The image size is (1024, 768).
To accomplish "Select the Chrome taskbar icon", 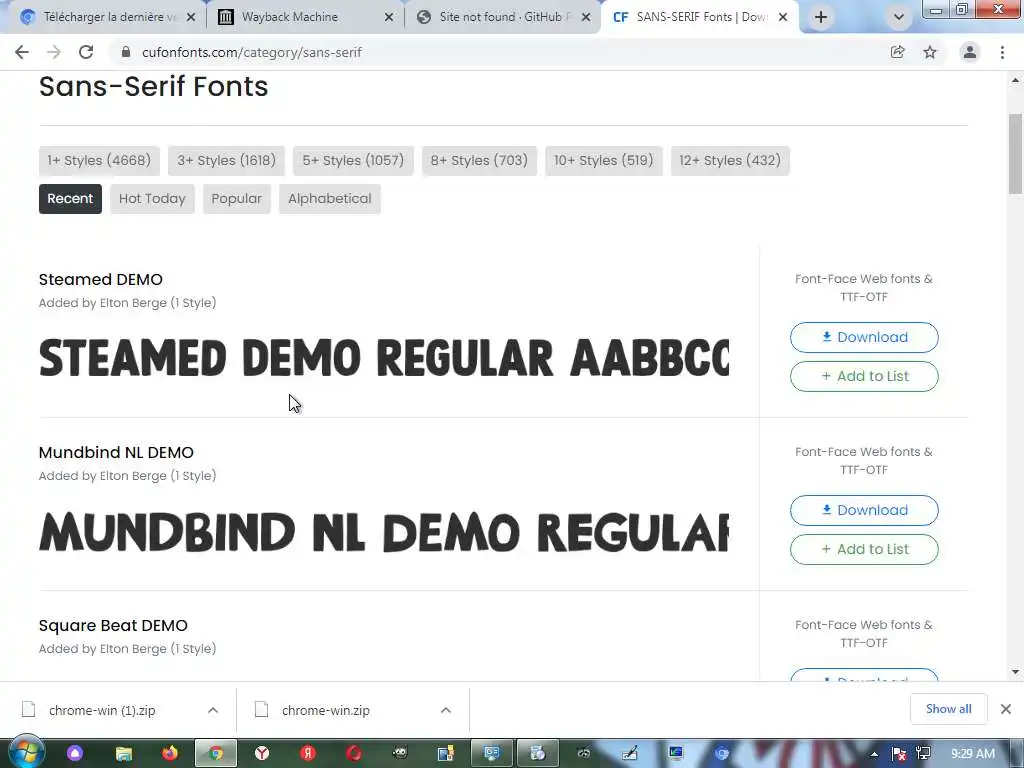I will pyautogui.click(x=216, y=754).
